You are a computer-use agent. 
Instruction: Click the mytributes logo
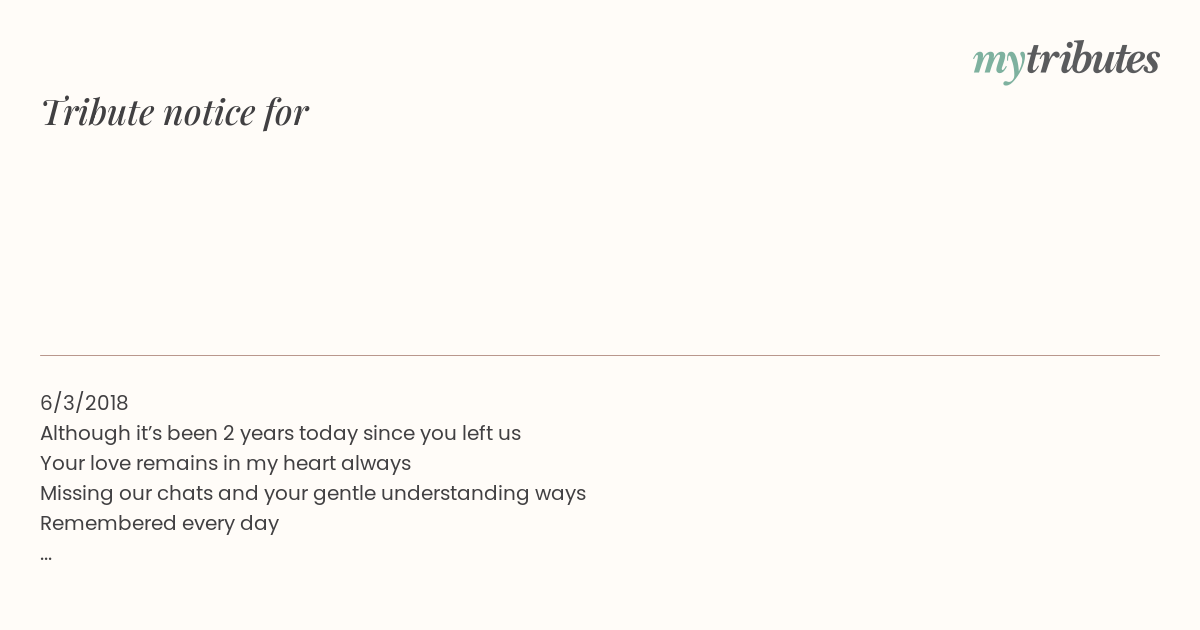1066,60
